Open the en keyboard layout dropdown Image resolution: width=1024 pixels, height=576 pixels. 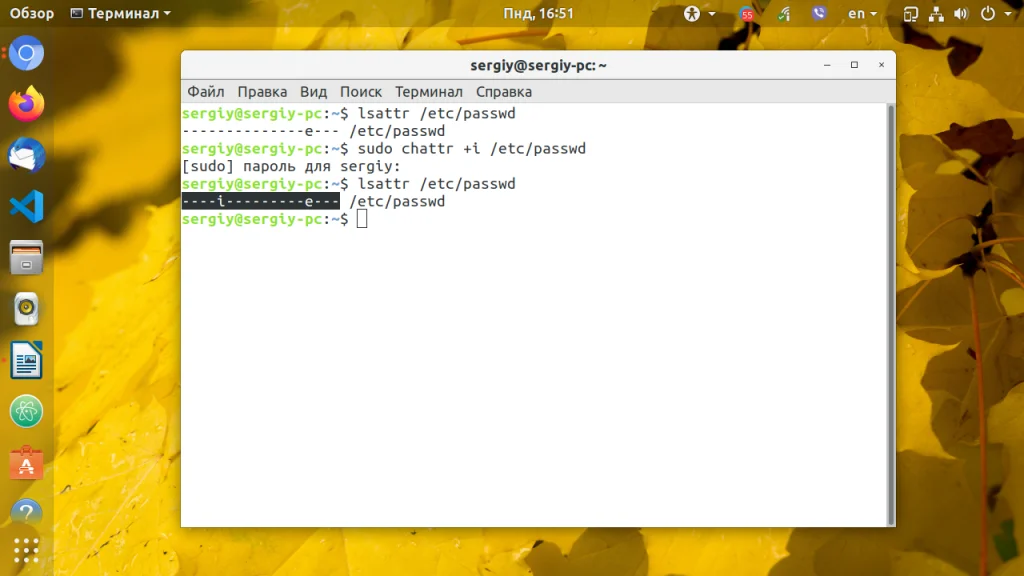pyautogui.click(x=862, y=13)
